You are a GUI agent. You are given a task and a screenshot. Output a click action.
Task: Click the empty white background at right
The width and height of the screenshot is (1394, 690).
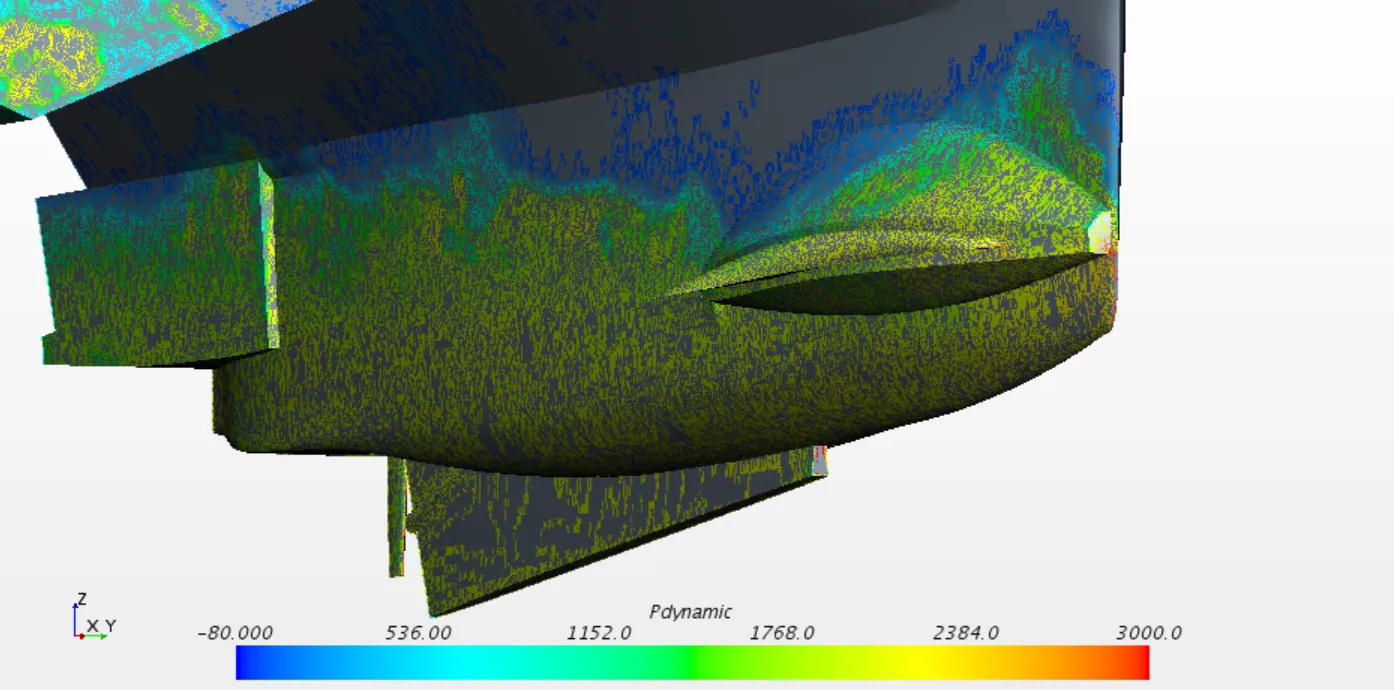click(1260, 300)
